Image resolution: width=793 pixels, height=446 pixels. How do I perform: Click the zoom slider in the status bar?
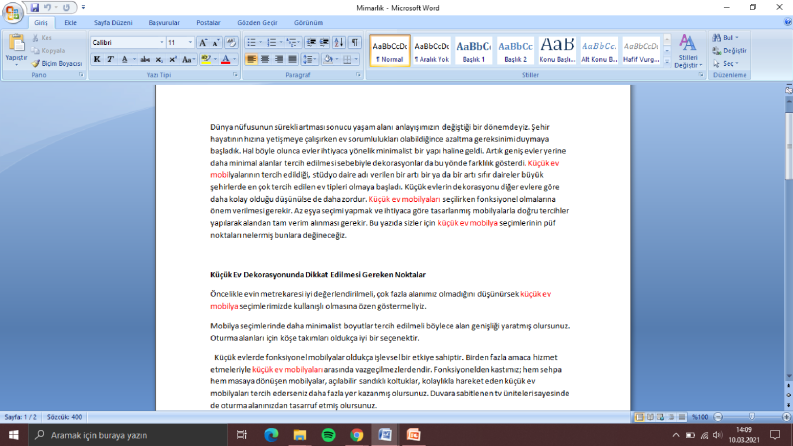pyautogui.click(x=752, y=417)
